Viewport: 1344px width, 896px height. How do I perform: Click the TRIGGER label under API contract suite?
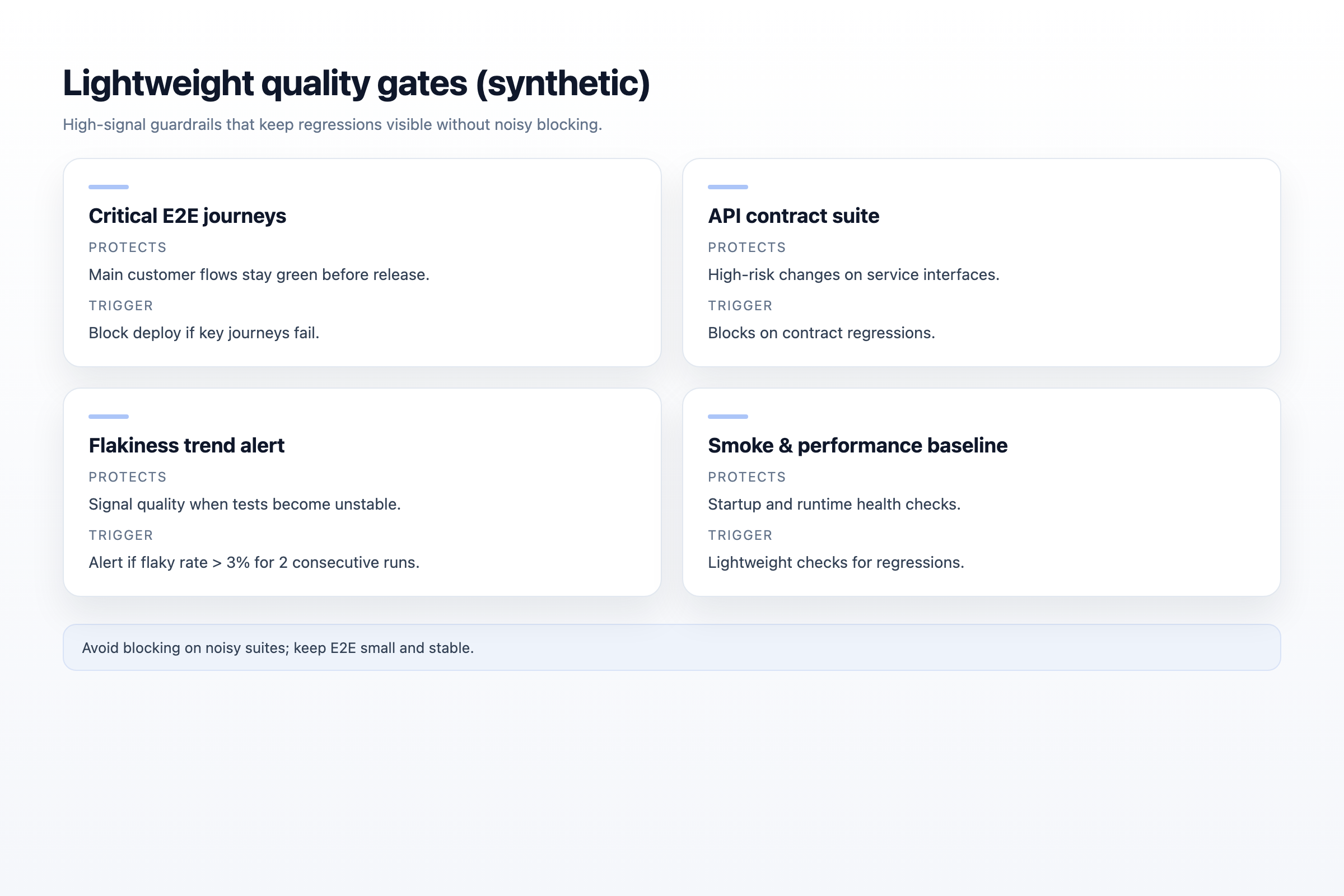[x=739, y=305]
